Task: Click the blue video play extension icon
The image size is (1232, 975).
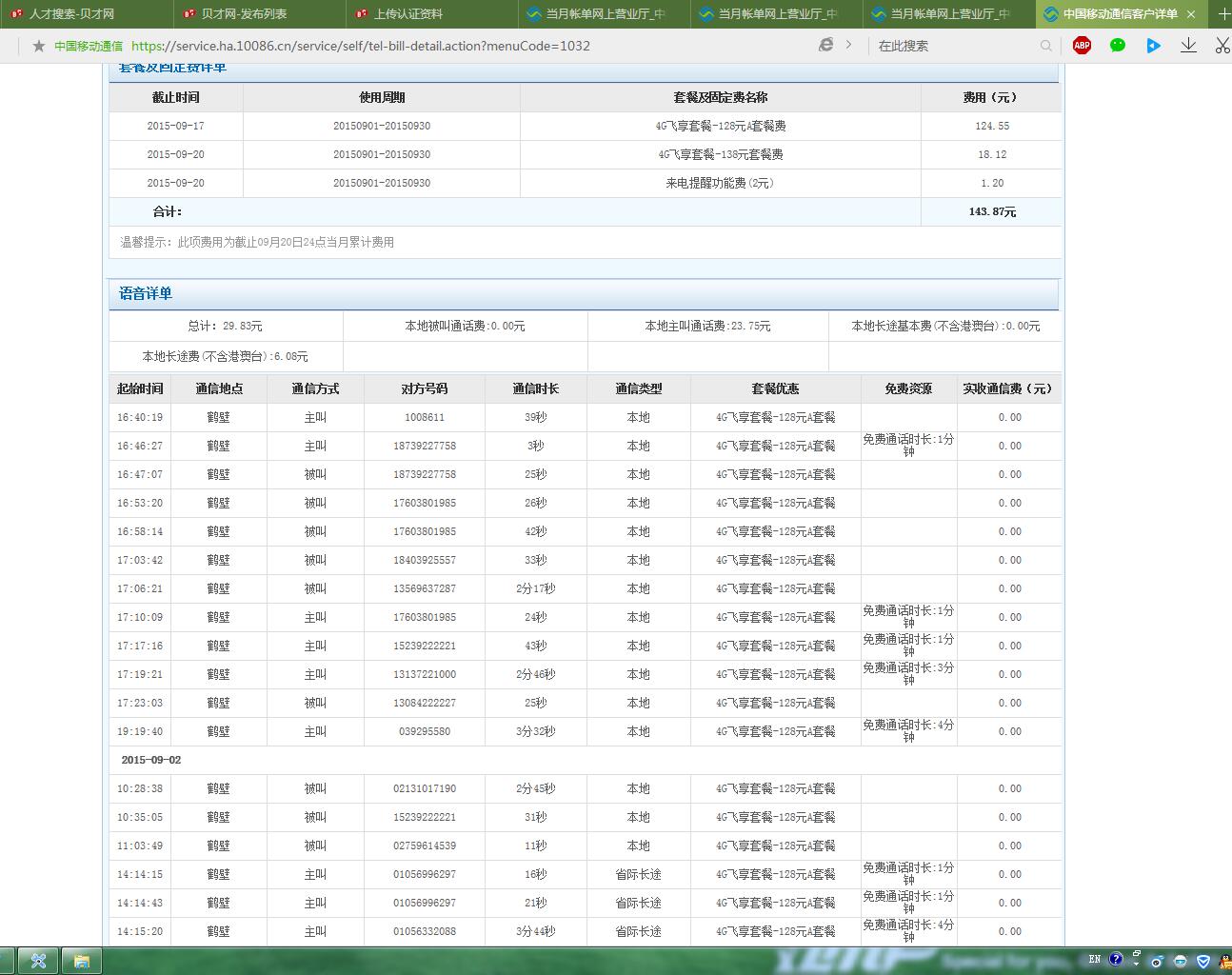Action: point(1153,46)
